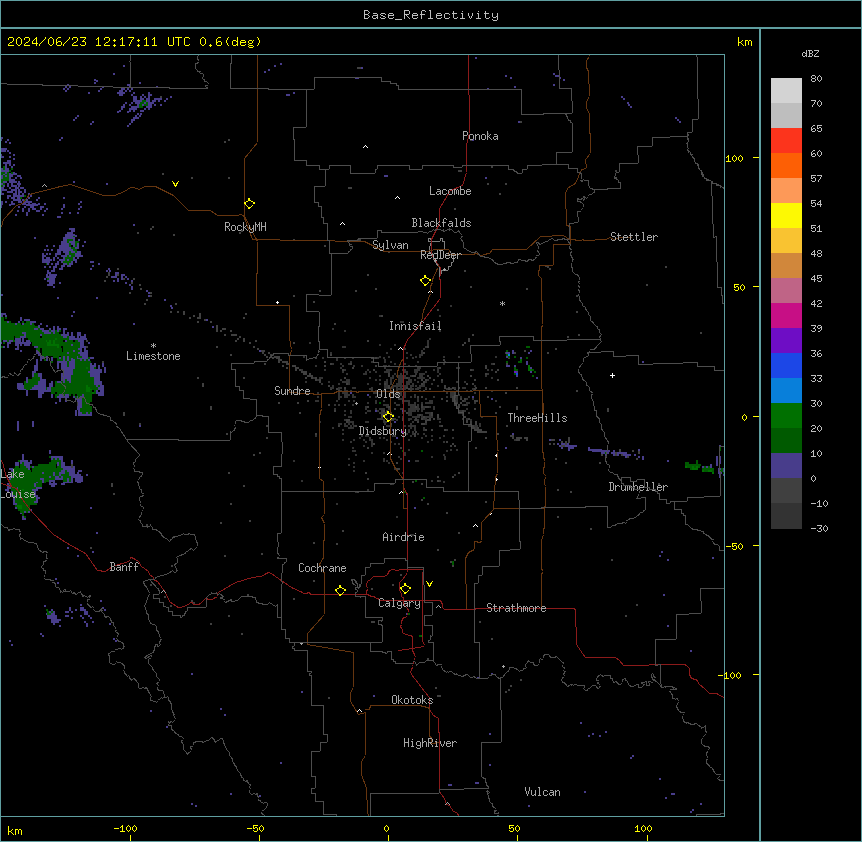
Task: Click the Okotoks city label
Action: pos(412,700)
